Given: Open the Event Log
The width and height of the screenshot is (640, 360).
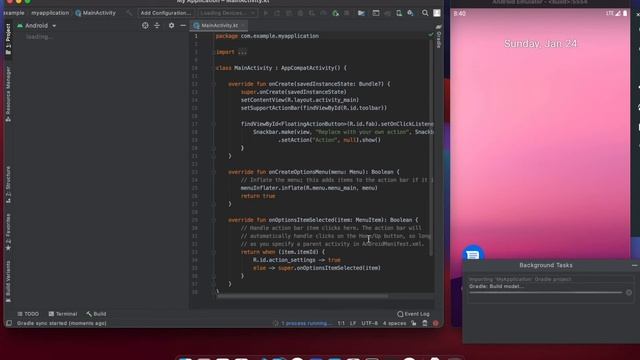Looking at the screenshot, I should point(413,314).
